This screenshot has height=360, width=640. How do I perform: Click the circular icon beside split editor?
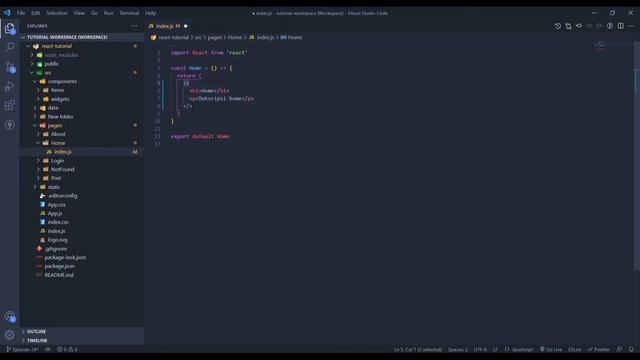click(610, 26)
